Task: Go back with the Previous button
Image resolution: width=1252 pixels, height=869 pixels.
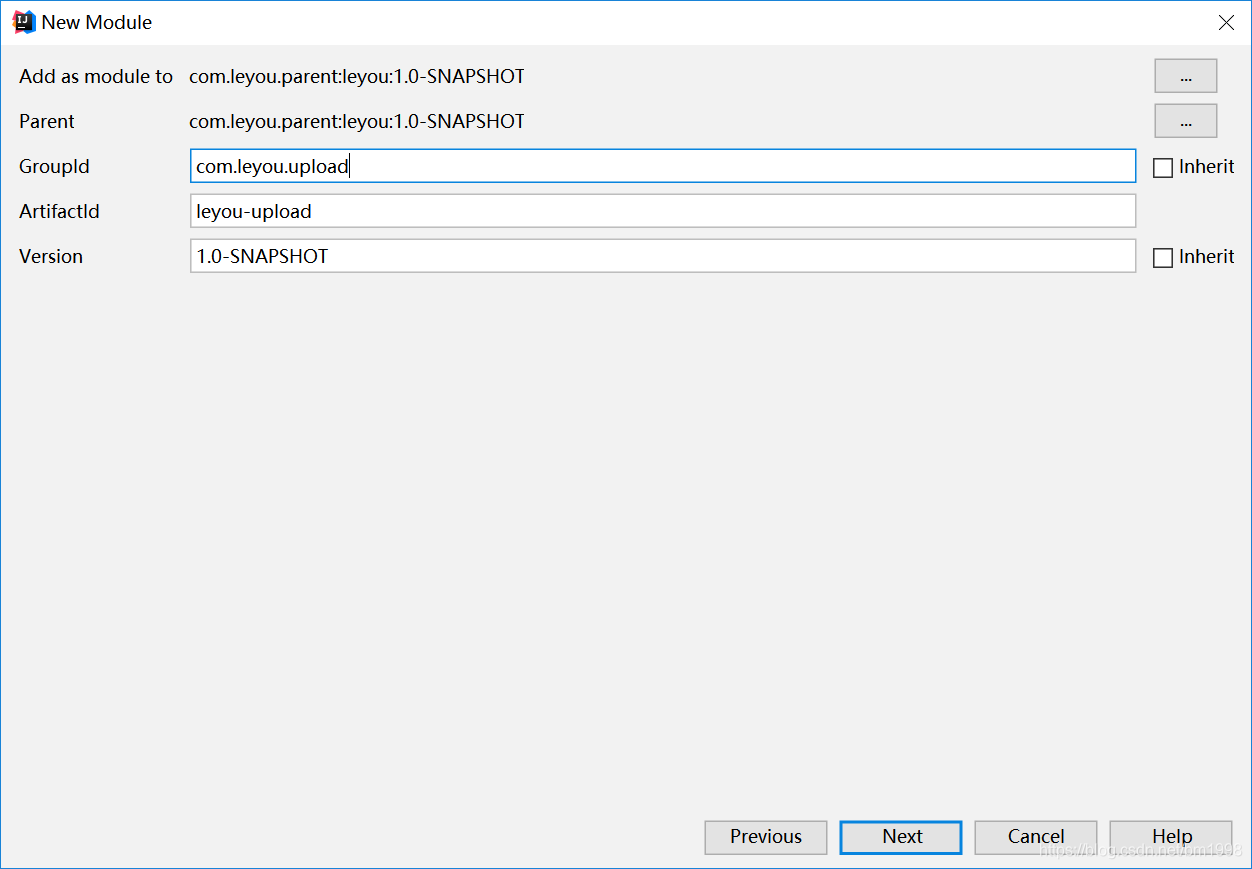Action: (766, 837)
